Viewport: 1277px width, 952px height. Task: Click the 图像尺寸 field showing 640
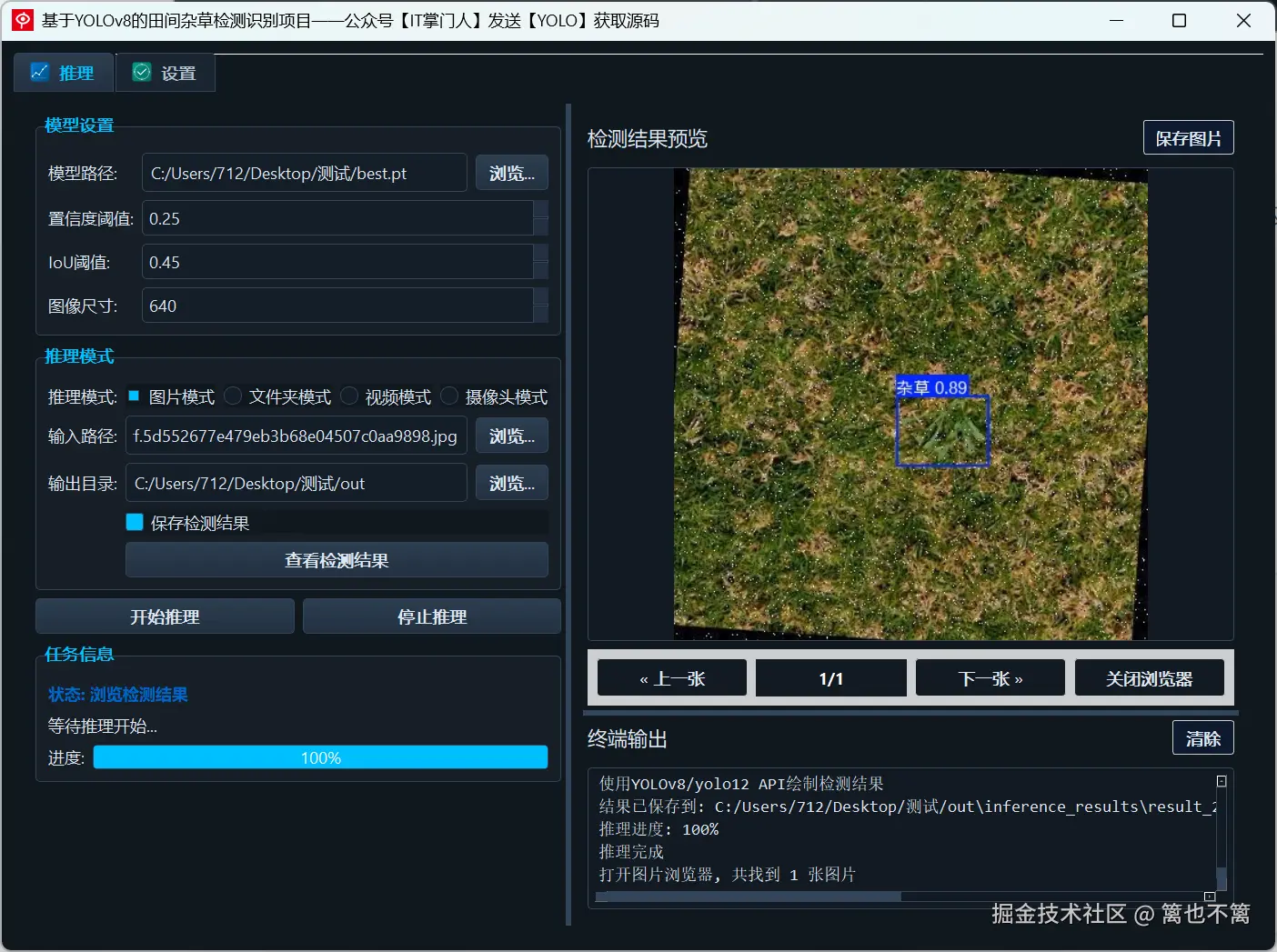point(337,306)
